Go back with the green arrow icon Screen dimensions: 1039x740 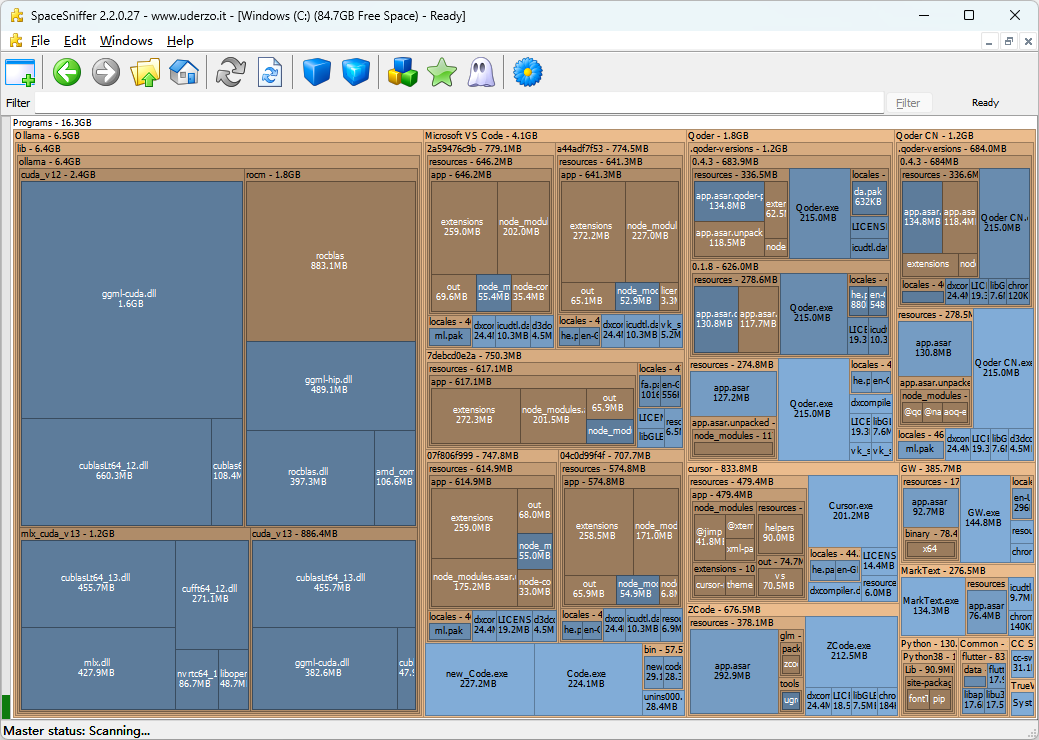pyautogui.click(x=66, y=72)
